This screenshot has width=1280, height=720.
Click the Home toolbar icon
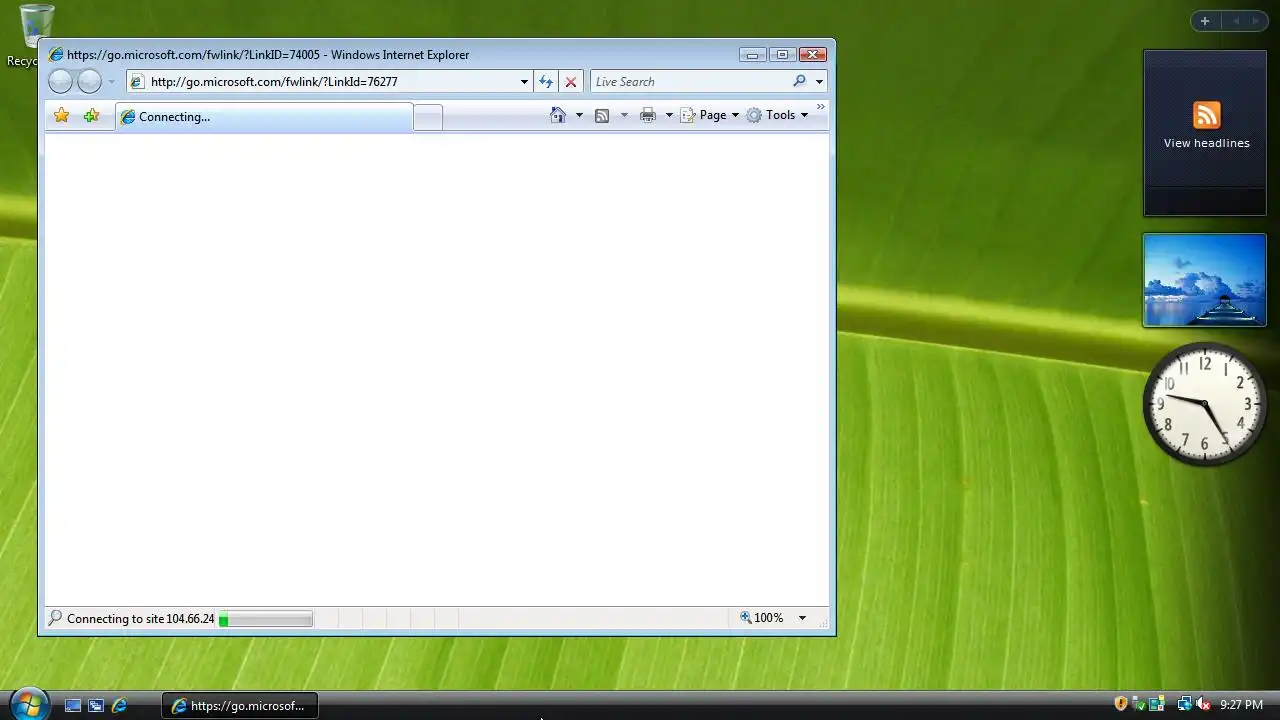tap(558, 115)
